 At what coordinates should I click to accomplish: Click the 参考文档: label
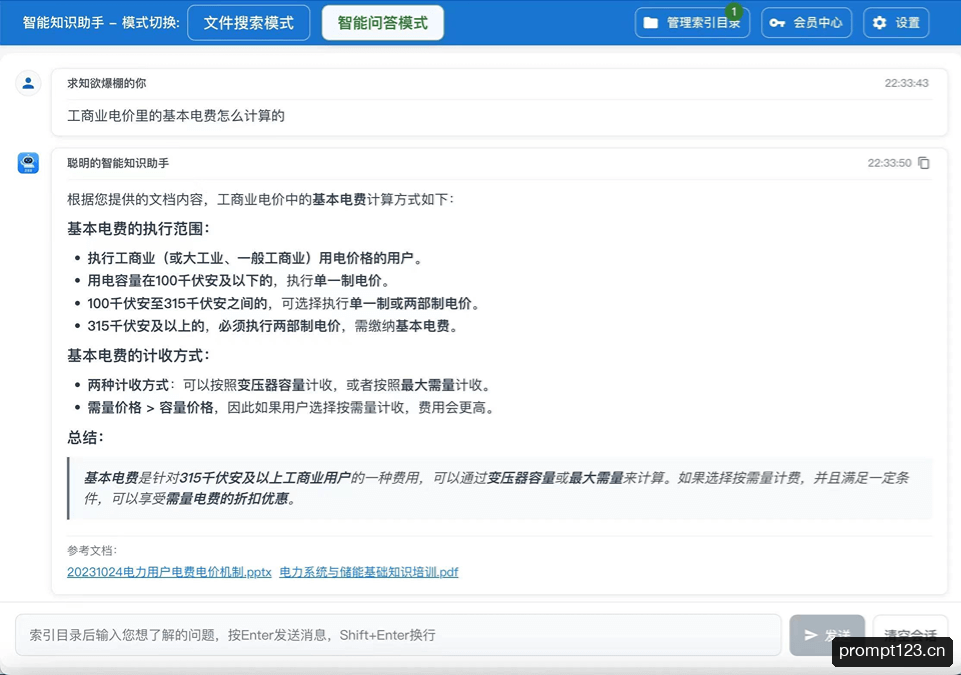pos(92,551)
